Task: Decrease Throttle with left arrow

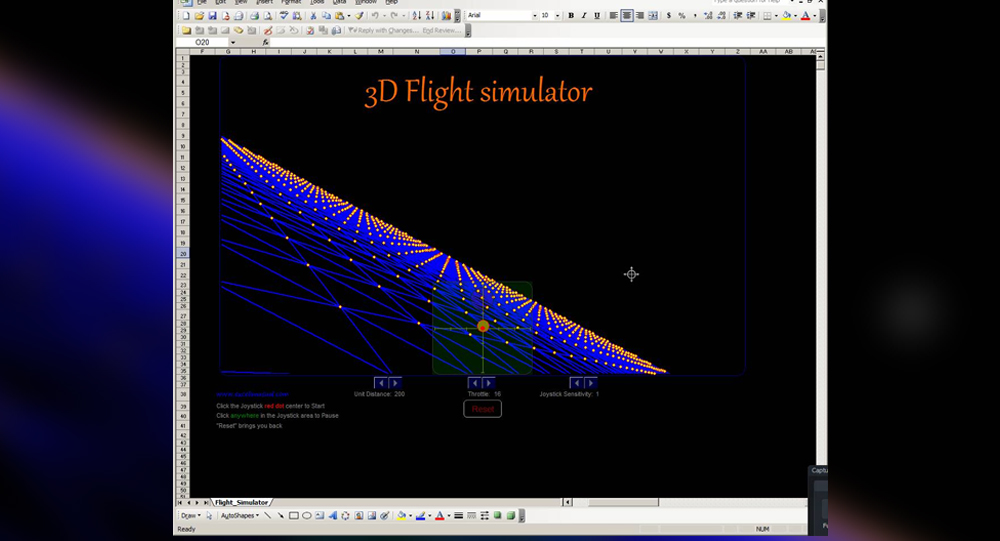Action: point(474,383)
